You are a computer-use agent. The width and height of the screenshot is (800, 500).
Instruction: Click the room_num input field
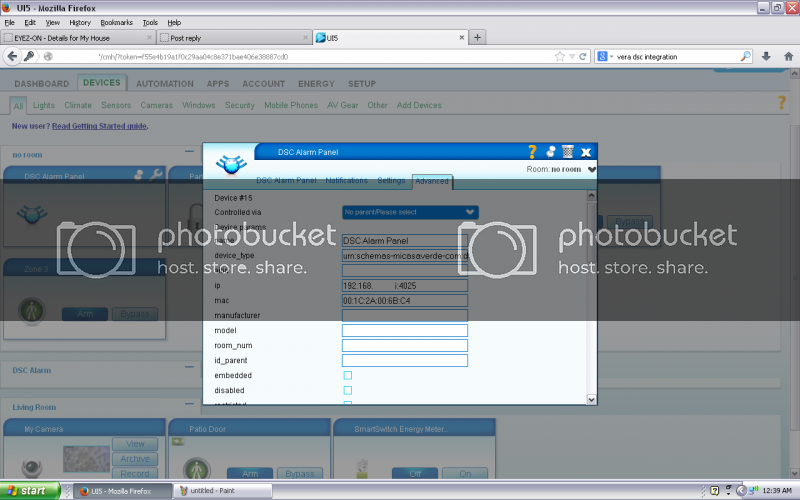coord(405,345)
